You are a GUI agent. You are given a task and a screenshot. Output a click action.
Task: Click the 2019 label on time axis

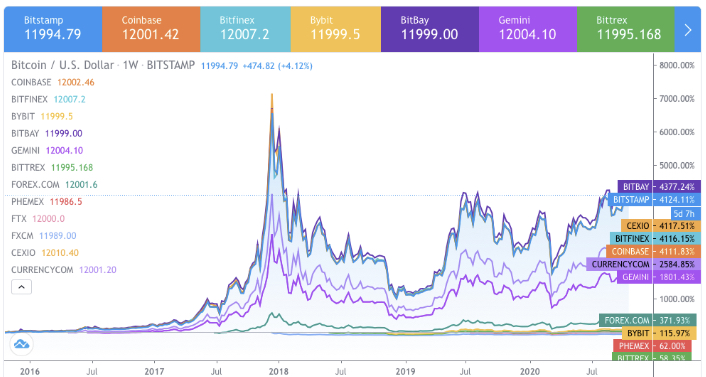tap(405, 372)
